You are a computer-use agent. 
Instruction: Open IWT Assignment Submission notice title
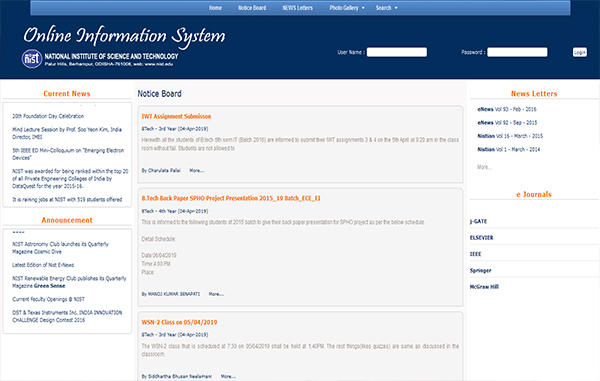[176, 116]
